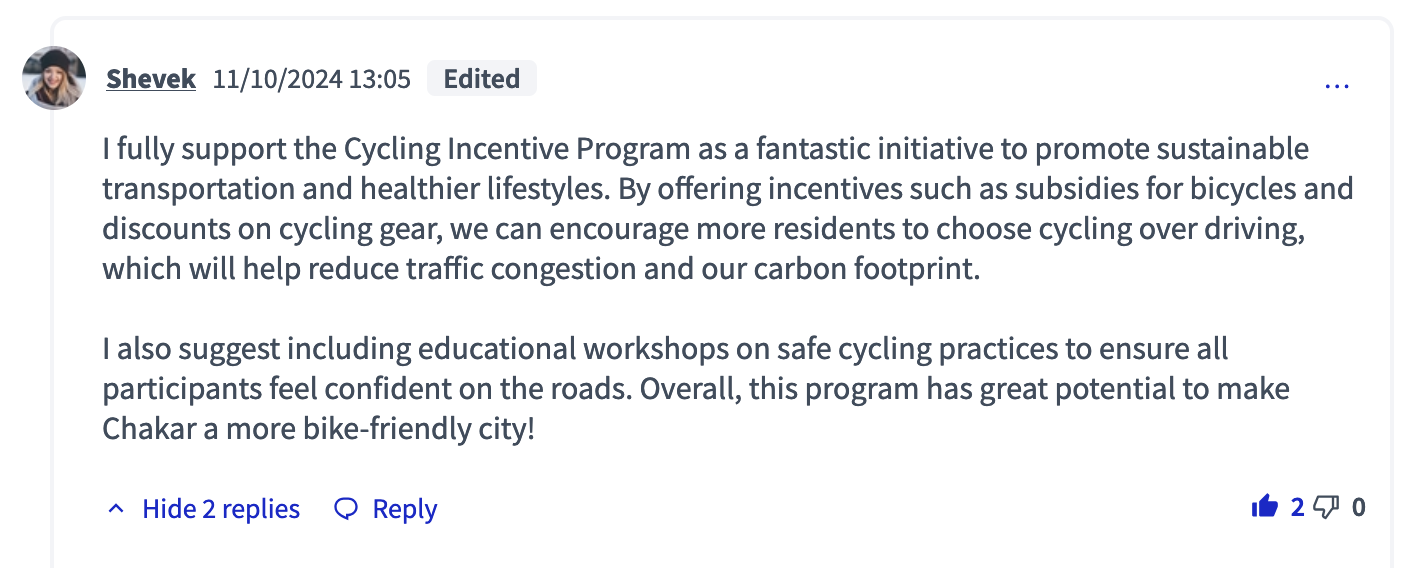
Task: Click Shevek's profile avatar photo
Action: click(54, 78)
